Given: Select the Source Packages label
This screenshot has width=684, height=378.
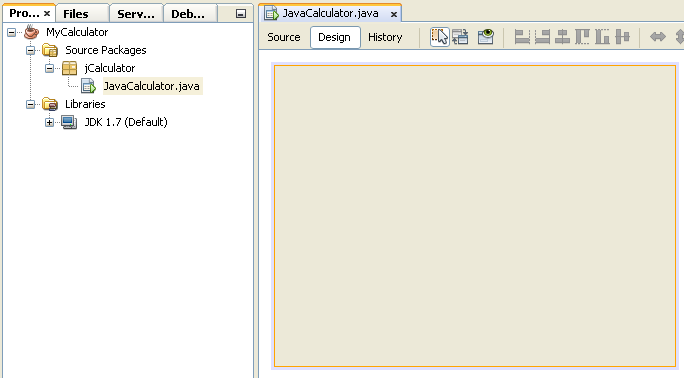Looking at the screenshot, I should click(x=106, y=50).
